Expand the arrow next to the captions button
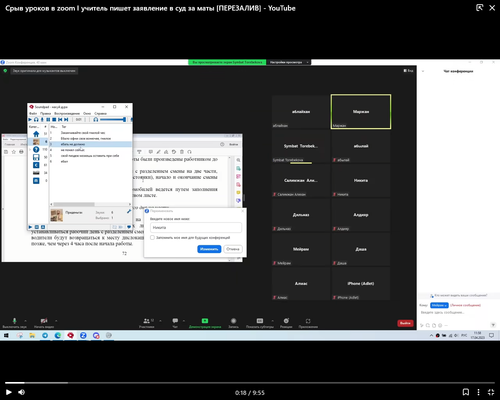The image size is (500, 400). 272,321
